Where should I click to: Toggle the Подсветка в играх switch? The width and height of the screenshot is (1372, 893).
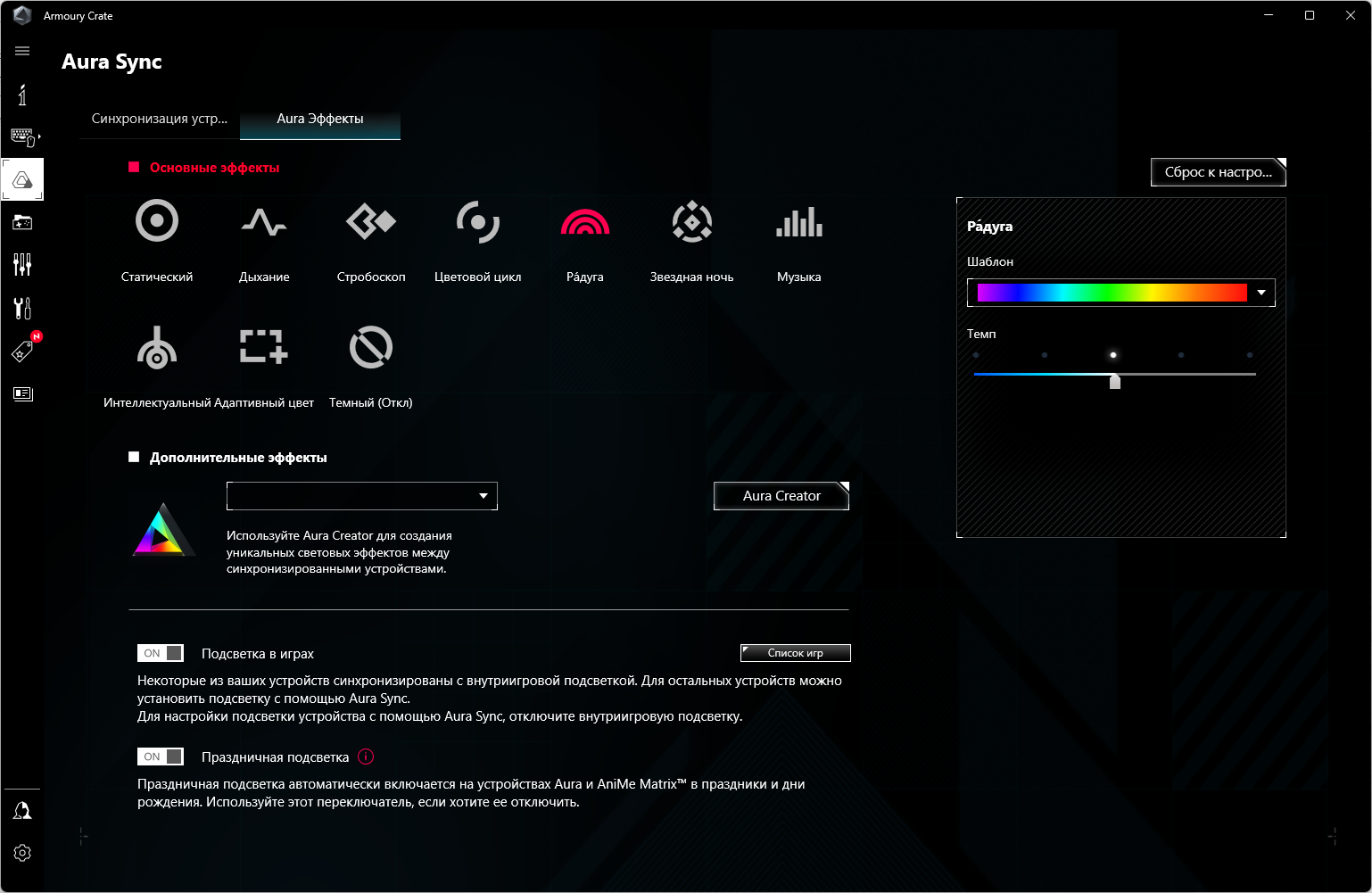click(161, 653)
